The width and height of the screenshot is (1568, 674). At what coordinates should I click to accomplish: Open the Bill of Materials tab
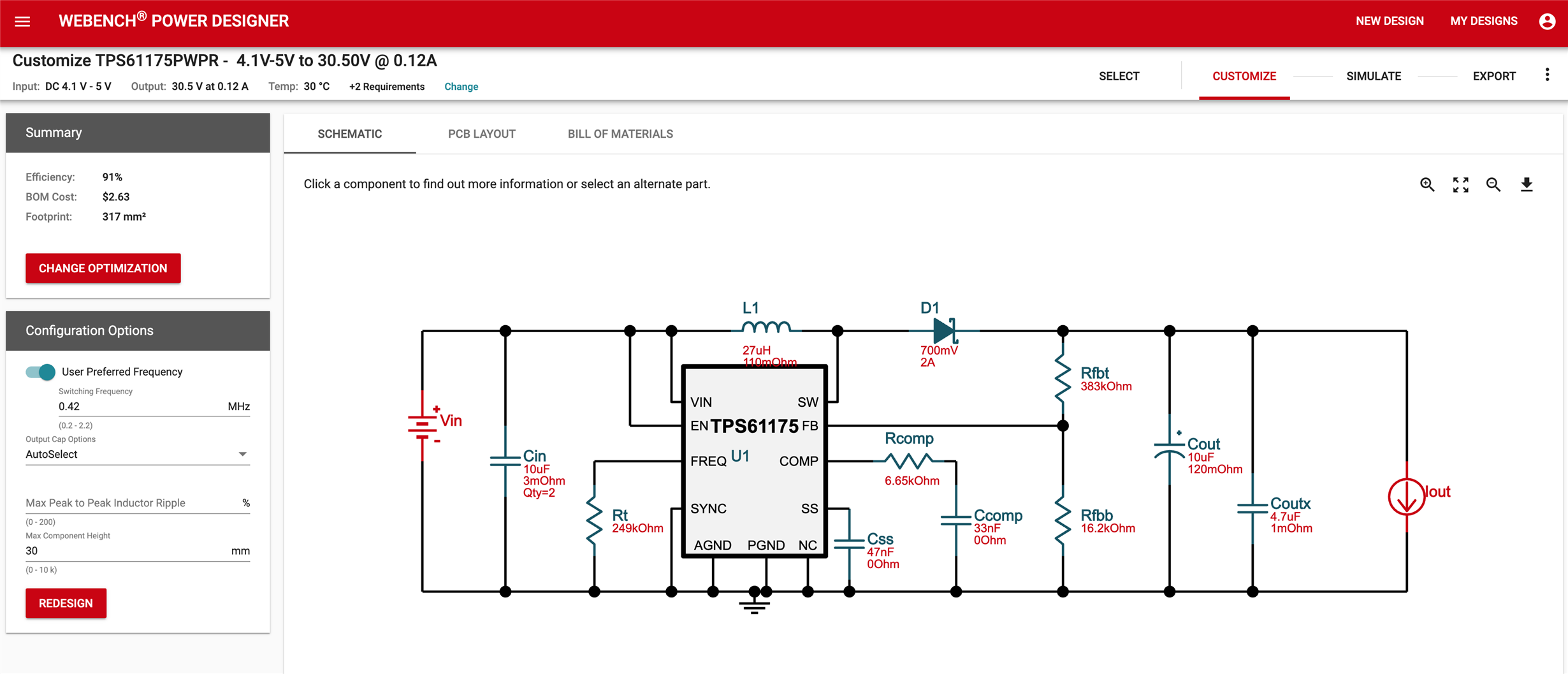pyautogui.click(x=620, y=134)
